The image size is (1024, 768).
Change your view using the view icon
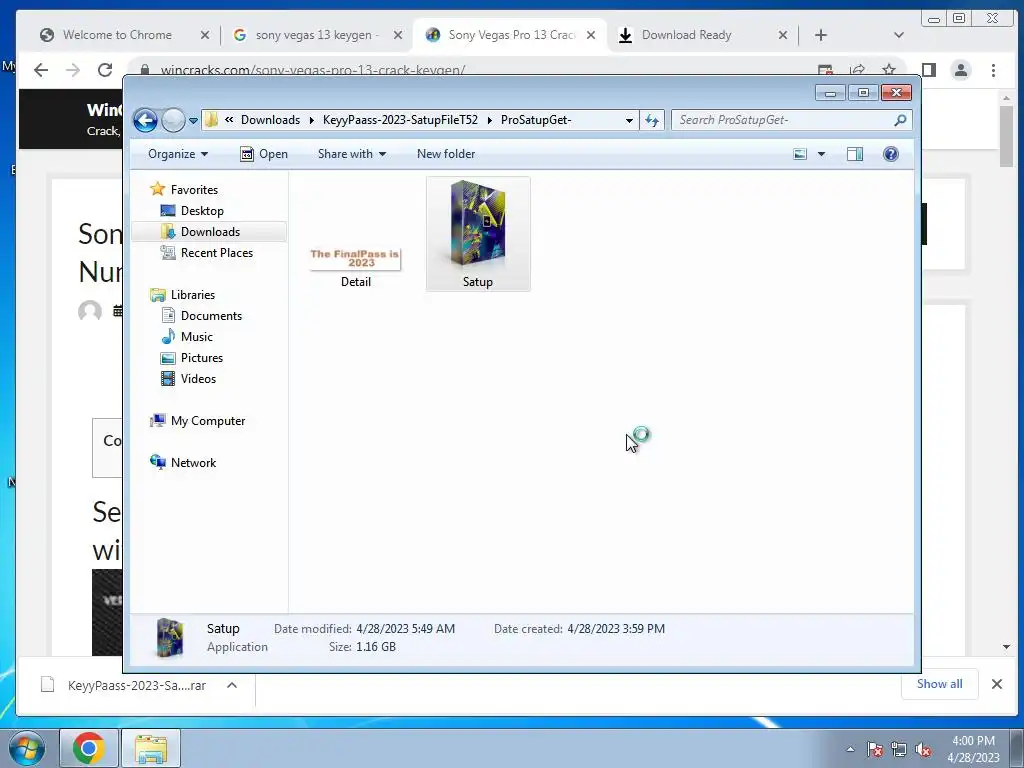tap(800, 154)
